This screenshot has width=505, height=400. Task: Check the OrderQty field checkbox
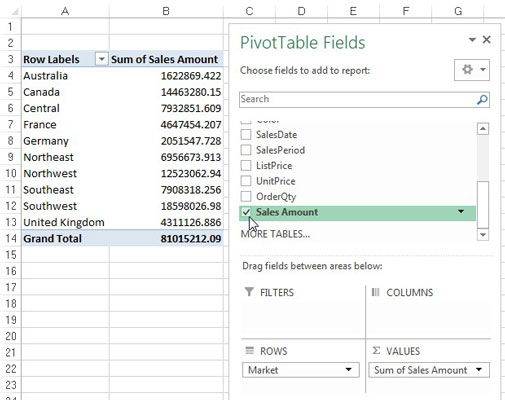(246, 196)
